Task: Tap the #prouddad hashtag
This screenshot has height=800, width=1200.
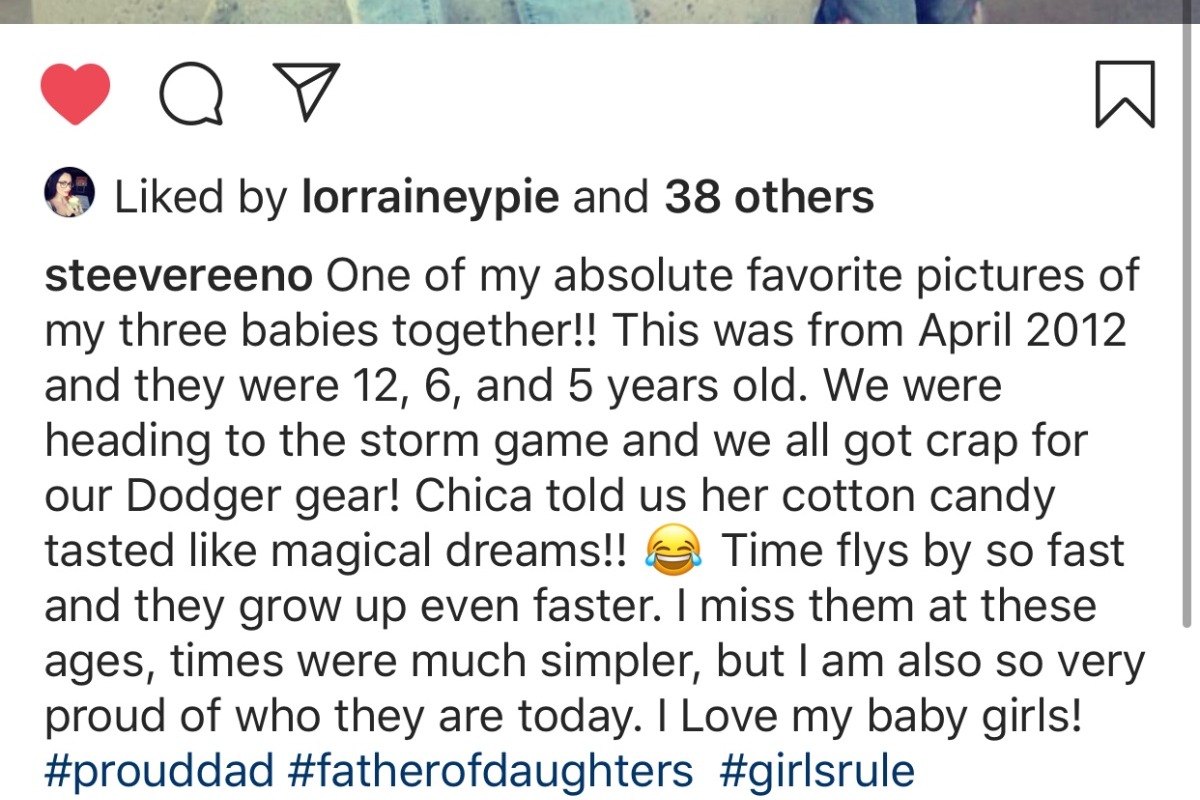Action: click(160, 771)
